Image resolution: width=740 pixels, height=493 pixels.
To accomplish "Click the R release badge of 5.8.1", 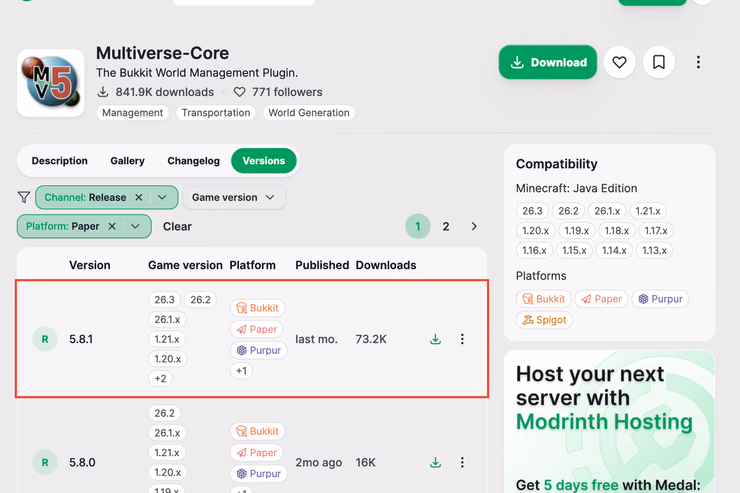I will [x=45, y=339].
